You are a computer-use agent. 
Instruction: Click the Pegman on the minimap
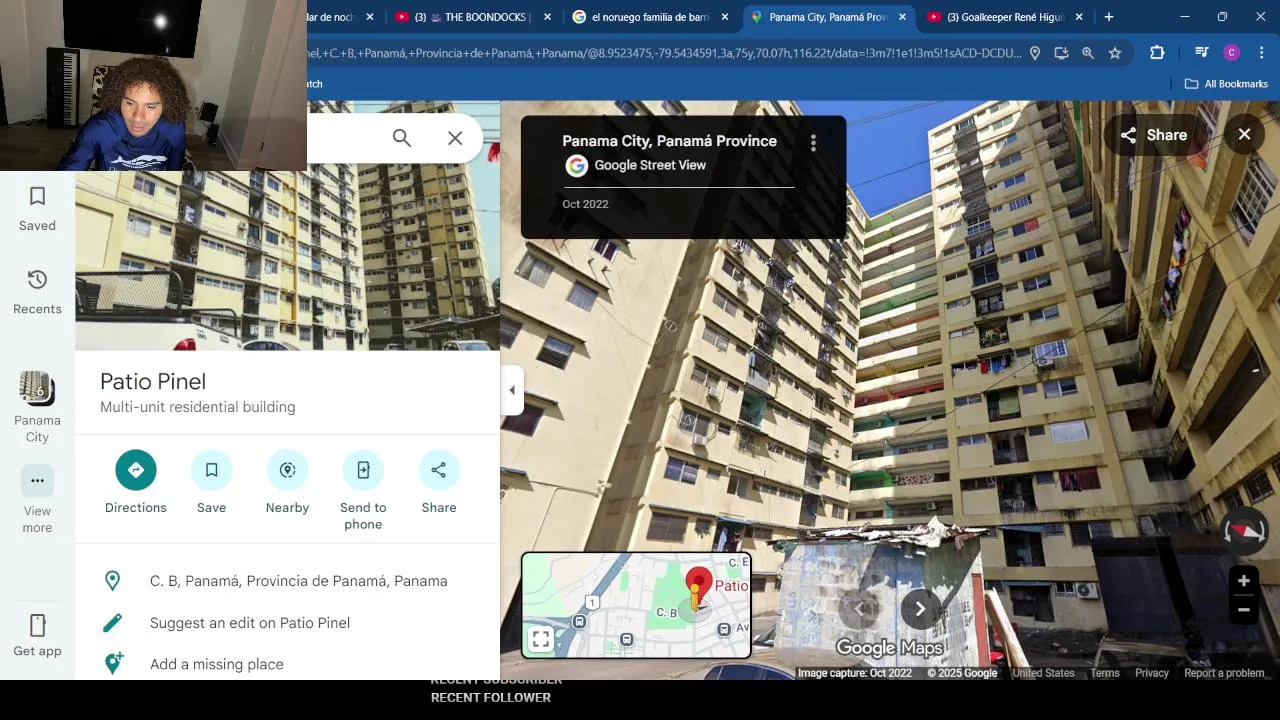(x=696, y=598)
